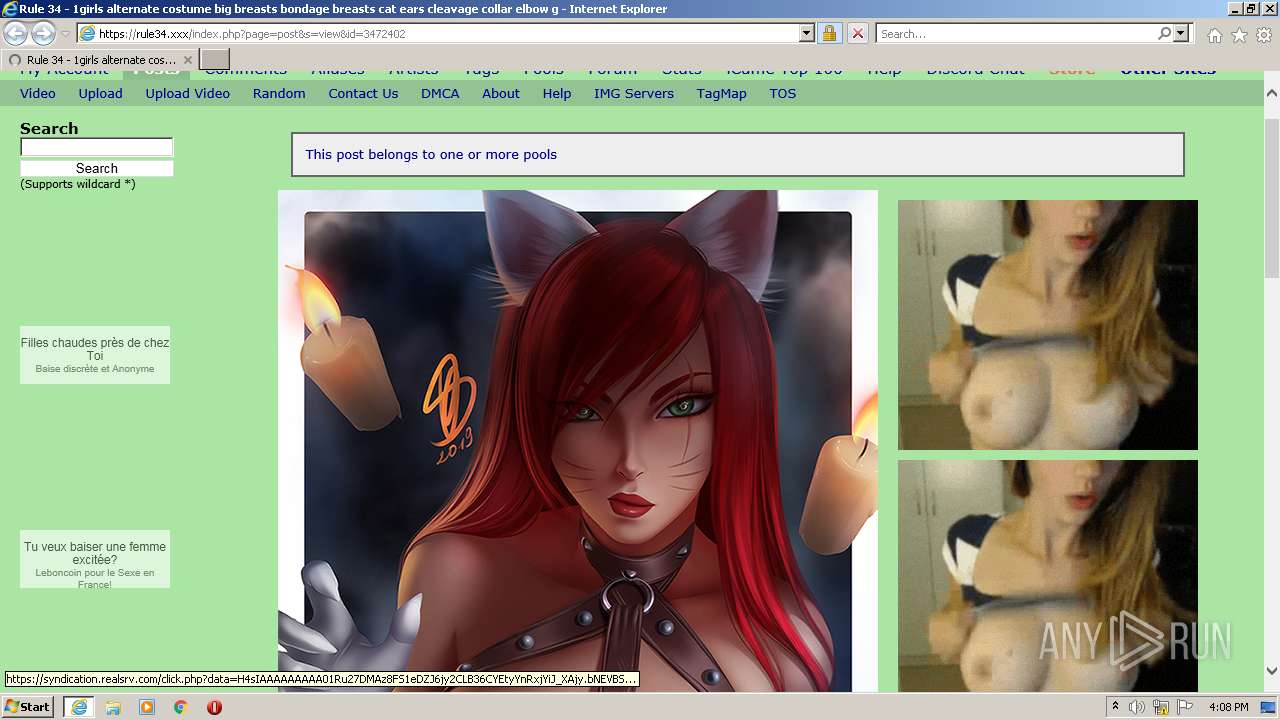Image resolution: width=1280 pixels, height=720 pixels.
Task: Click the '(Supports wildcard *)' text
Action: pos(78,184)
